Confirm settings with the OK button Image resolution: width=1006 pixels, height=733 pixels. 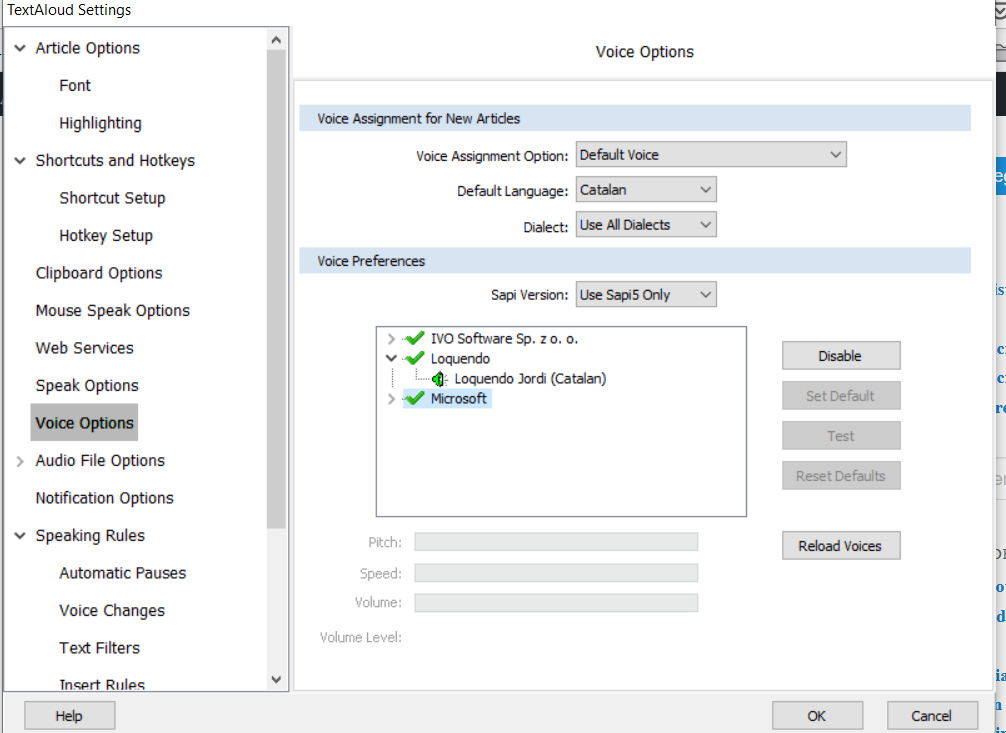click(817, 716)
